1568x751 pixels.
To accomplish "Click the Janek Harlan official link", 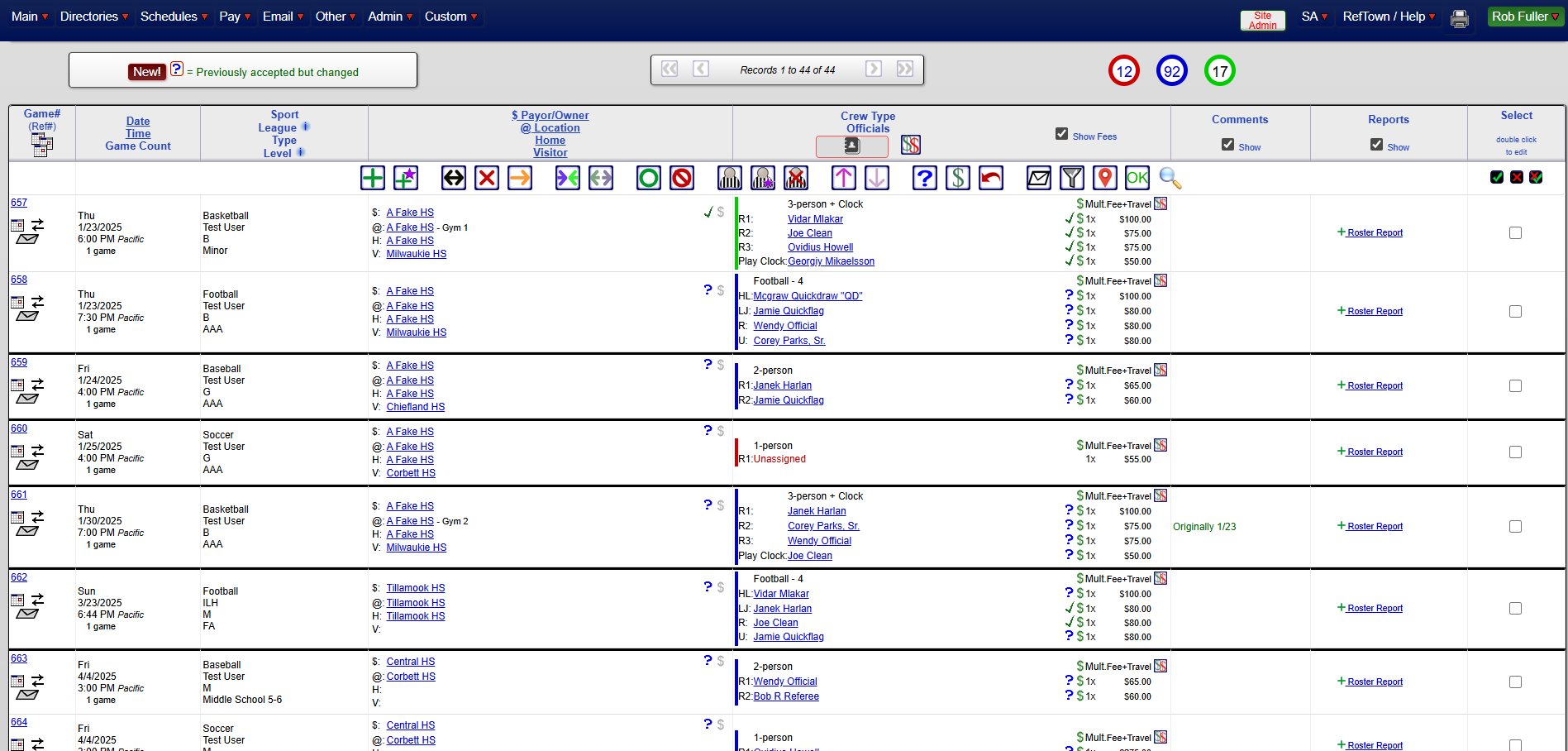I will [782, 385].
